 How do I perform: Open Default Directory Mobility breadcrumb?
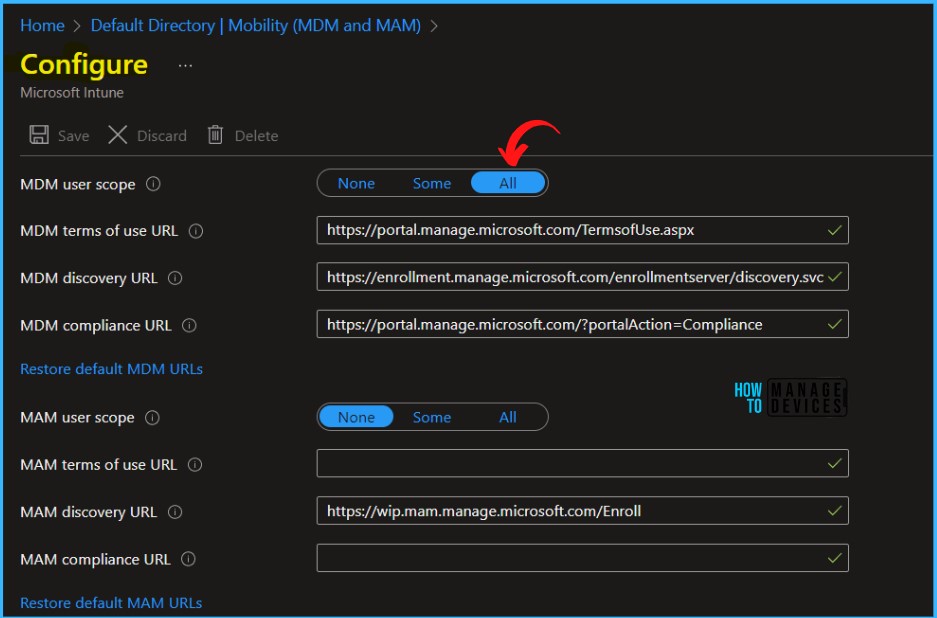click(256, 26)
